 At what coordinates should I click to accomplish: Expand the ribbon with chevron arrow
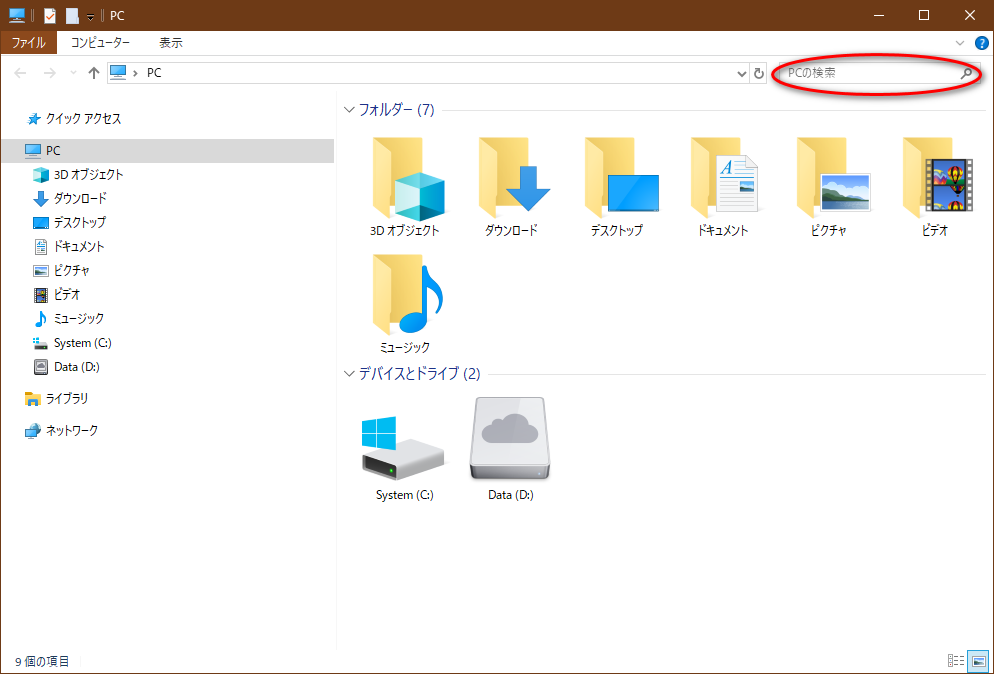[x=960, y=43]
